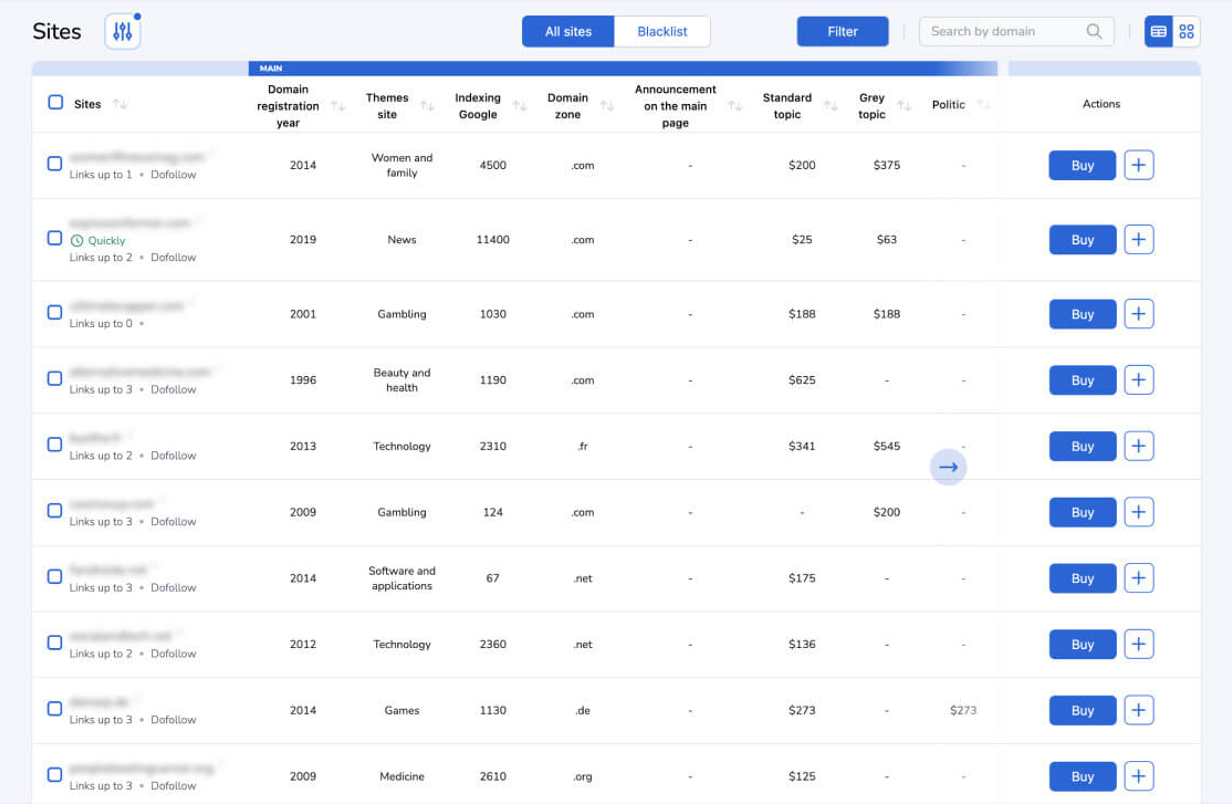Select the All sites tab
The width and height of the screenshot is (1232, 804).
(568, 31)
